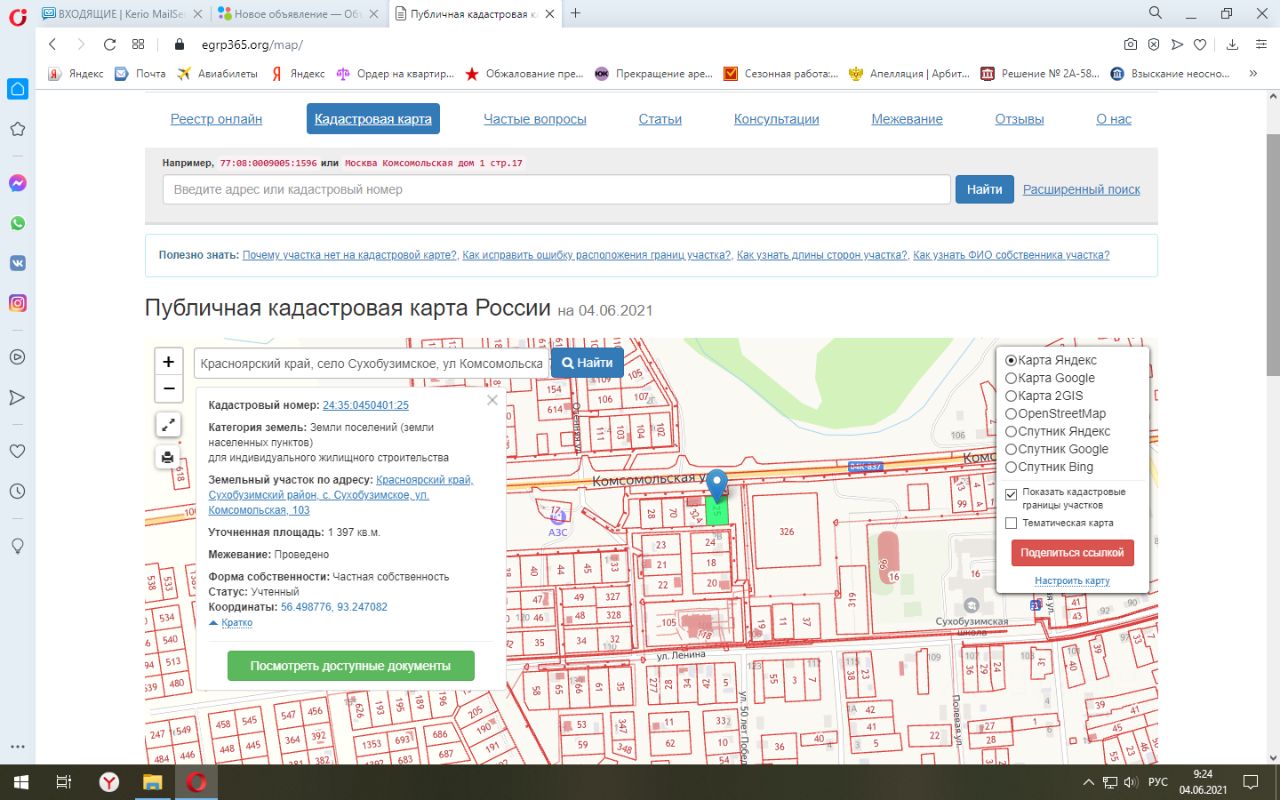The height and width of the screenshot is (800, 1280).
Task: Show more bookmarks bar chevron
Action: pyautogui.click(x=1253, y=74)
